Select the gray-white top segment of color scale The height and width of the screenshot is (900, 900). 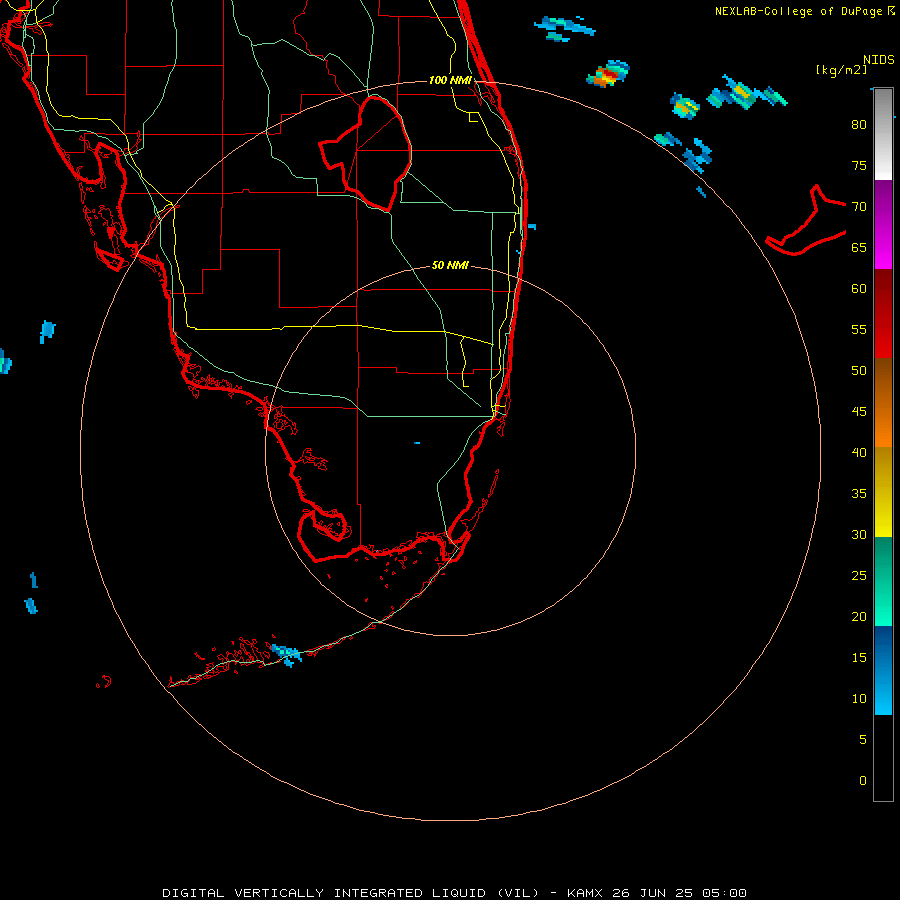pos(883,134)
